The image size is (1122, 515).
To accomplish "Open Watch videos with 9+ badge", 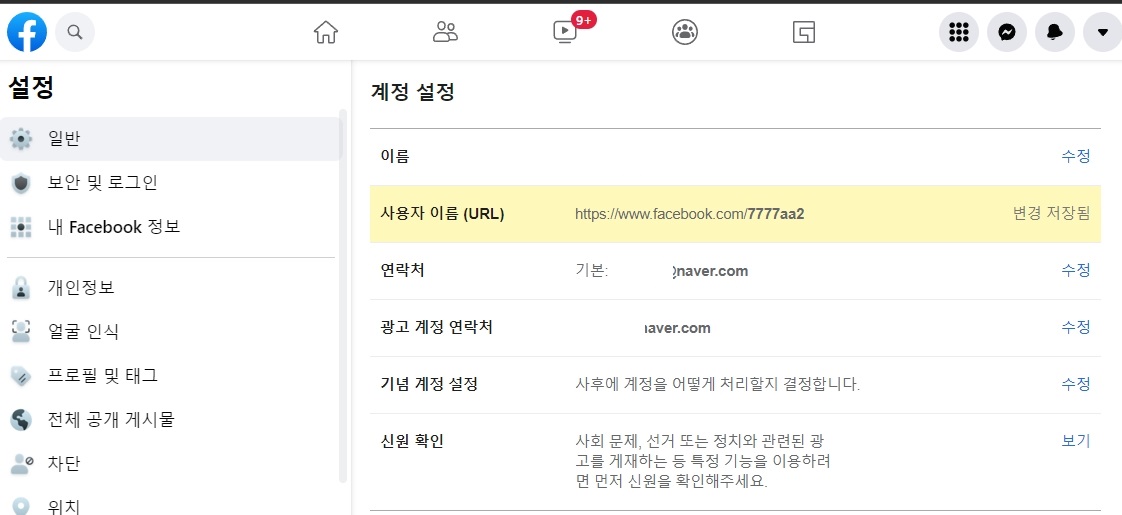I will 566,32.
